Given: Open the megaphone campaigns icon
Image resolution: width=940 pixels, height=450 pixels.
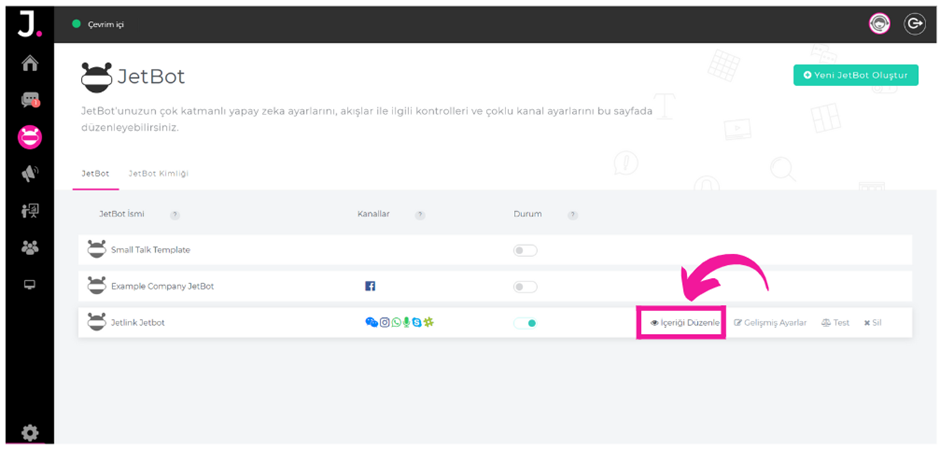Looking at the screenshot, I should tap(30, 174).
